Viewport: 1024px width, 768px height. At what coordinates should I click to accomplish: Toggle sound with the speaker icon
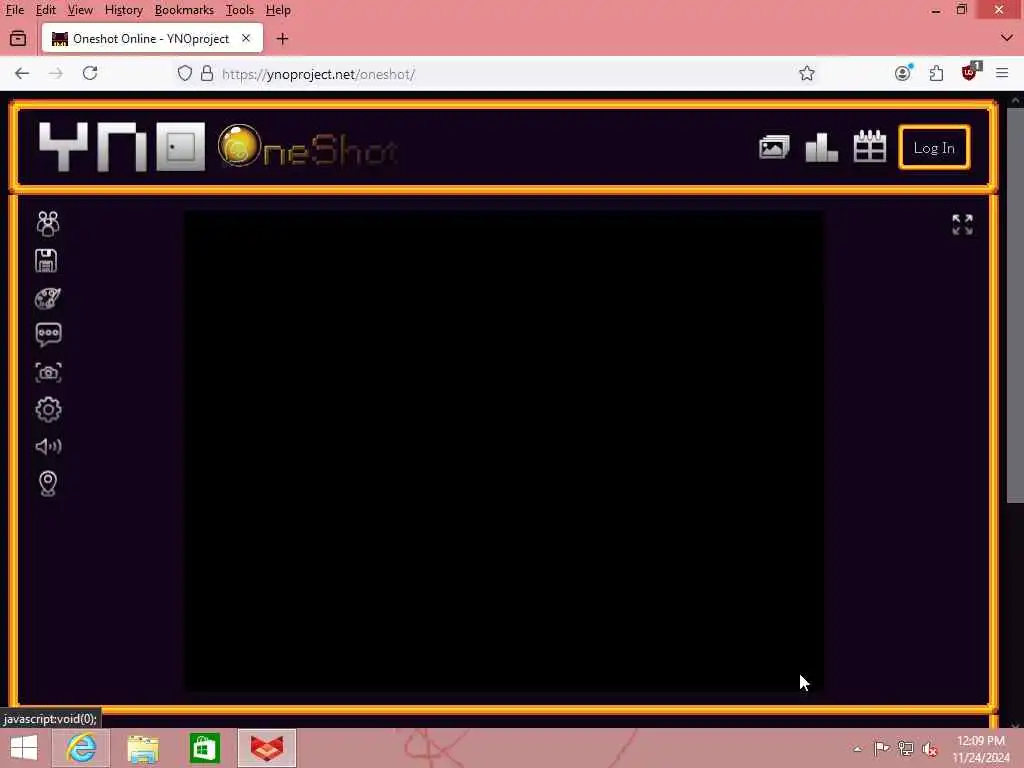tap(48, 446)
